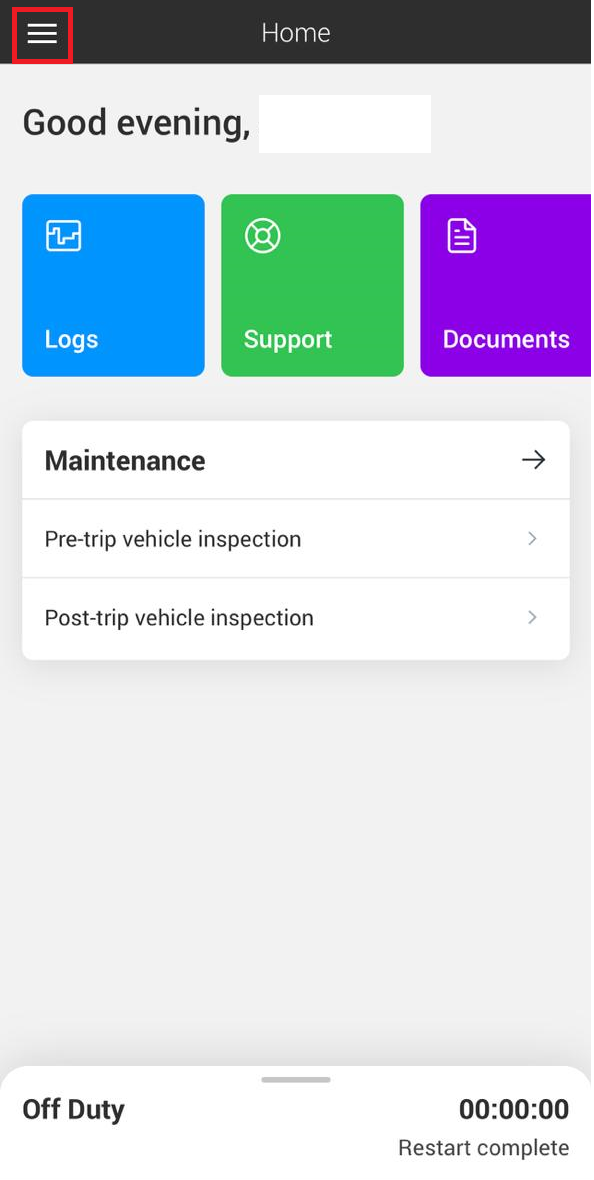Select Post-trip vehicle inspection row
Screen dimensions: 594x1180
point(296,619)
